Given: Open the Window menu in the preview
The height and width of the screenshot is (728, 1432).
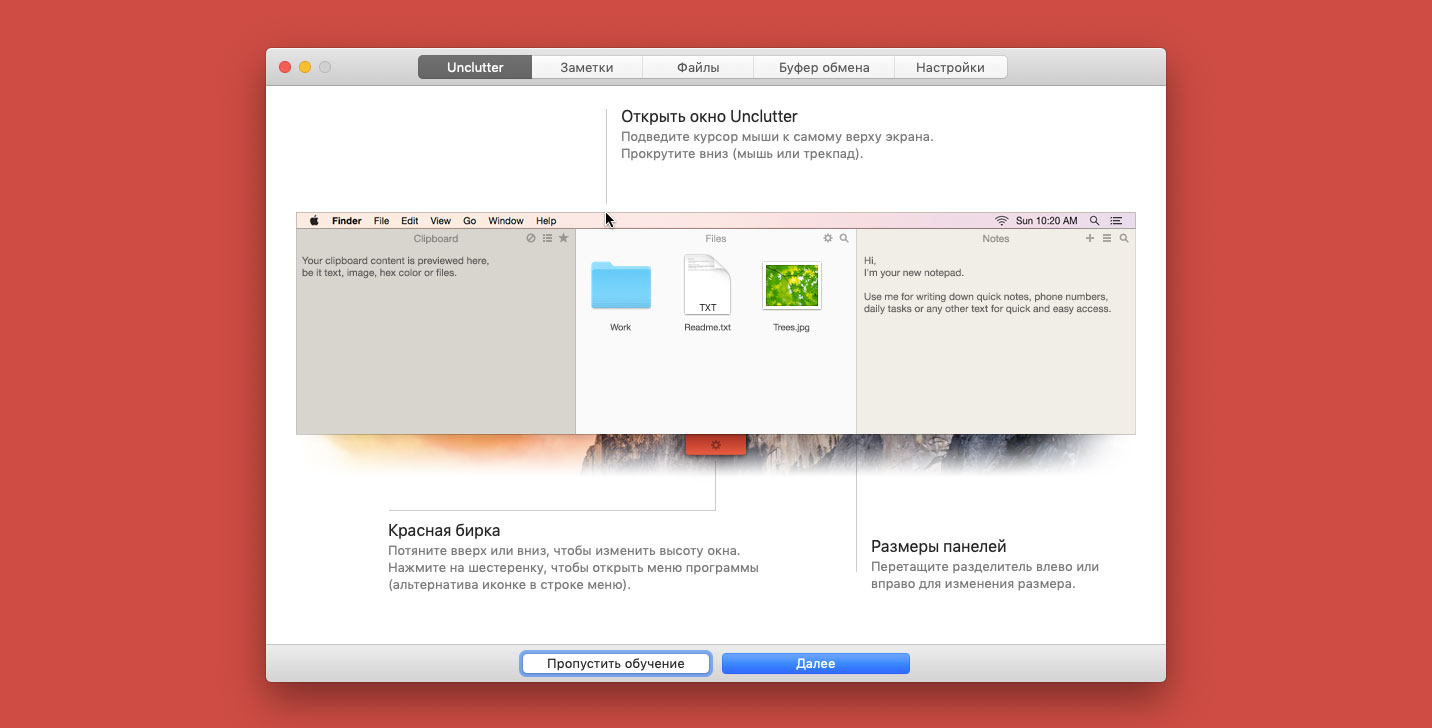Looking at the screenshot, I should (x=506, y=221).
